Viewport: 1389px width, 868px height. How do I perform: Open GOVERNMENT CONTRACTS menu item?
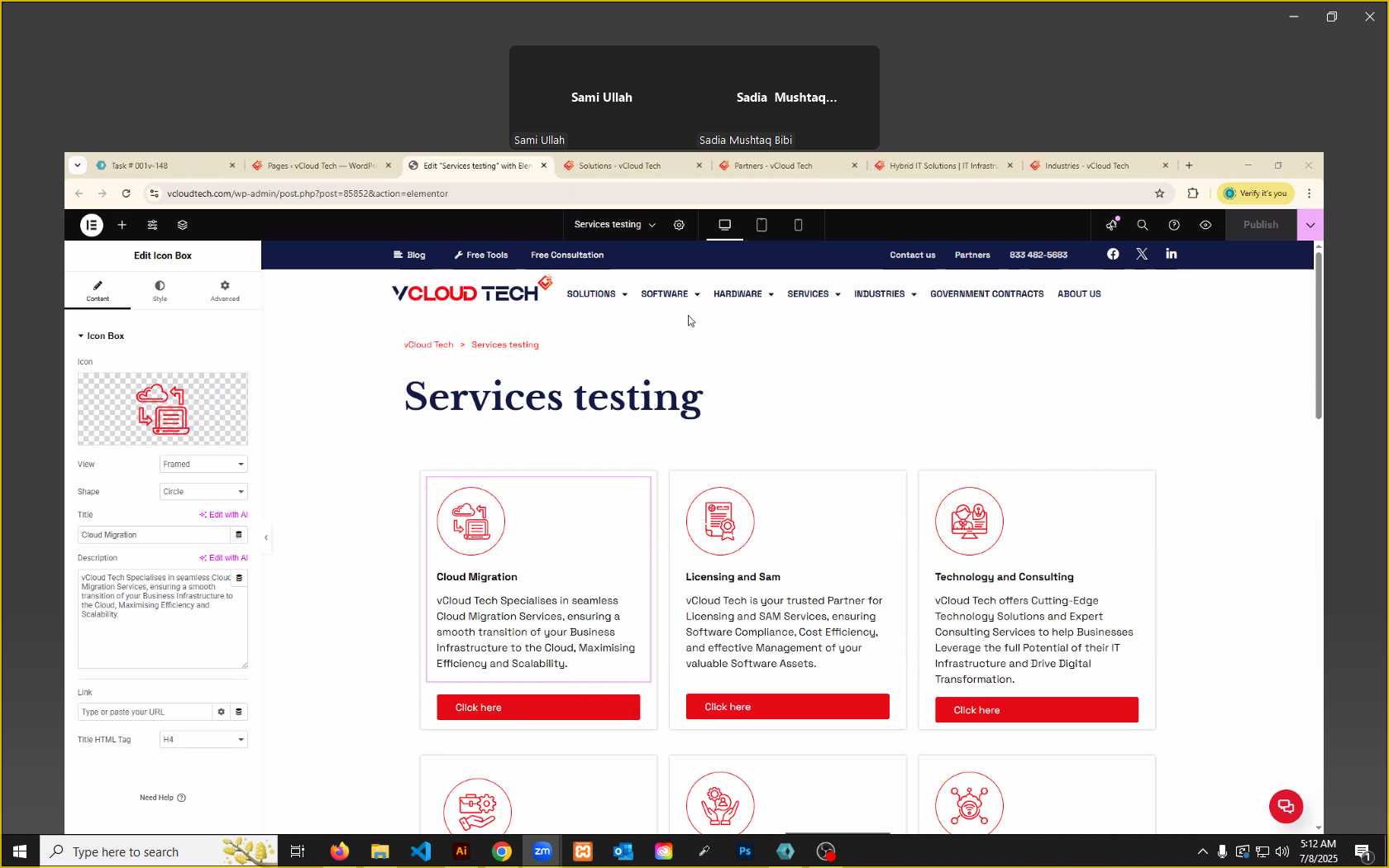click(987, 294)
